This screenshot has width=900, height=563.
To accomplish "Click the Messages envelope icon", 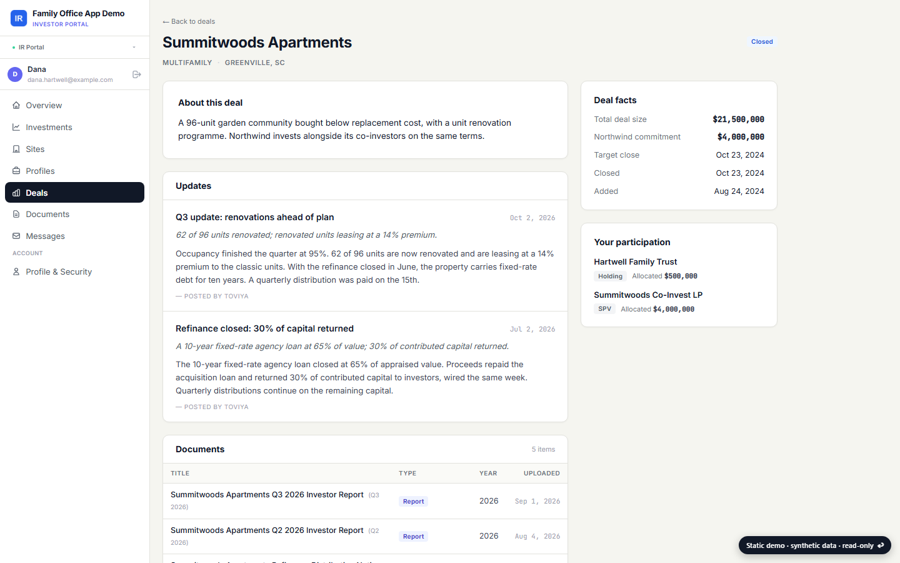I will point(16,236).
